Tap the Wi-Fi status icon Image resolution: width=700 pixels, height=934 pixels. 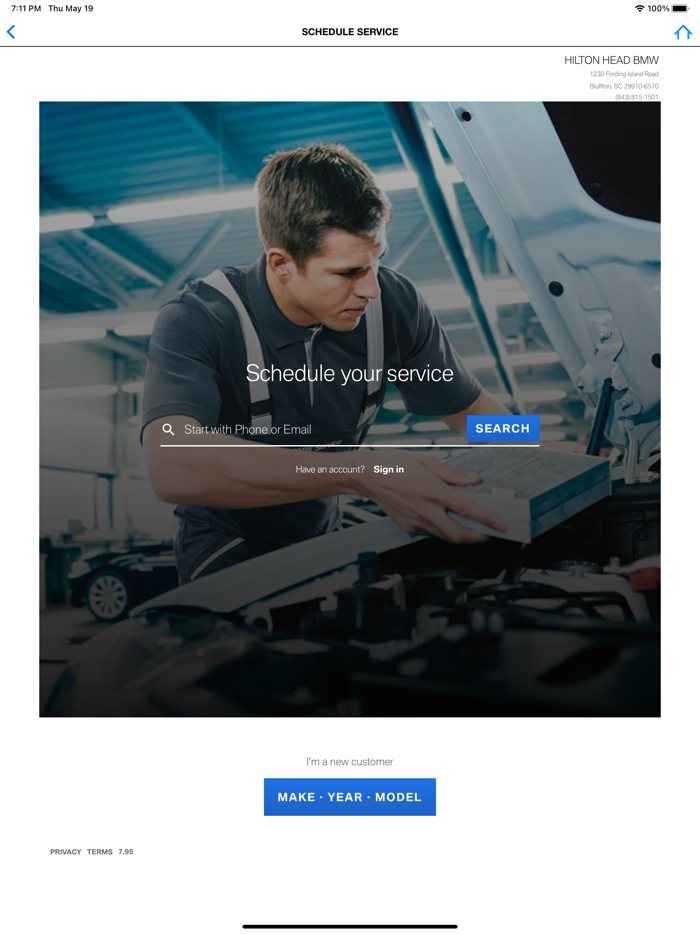pos(639,8)
